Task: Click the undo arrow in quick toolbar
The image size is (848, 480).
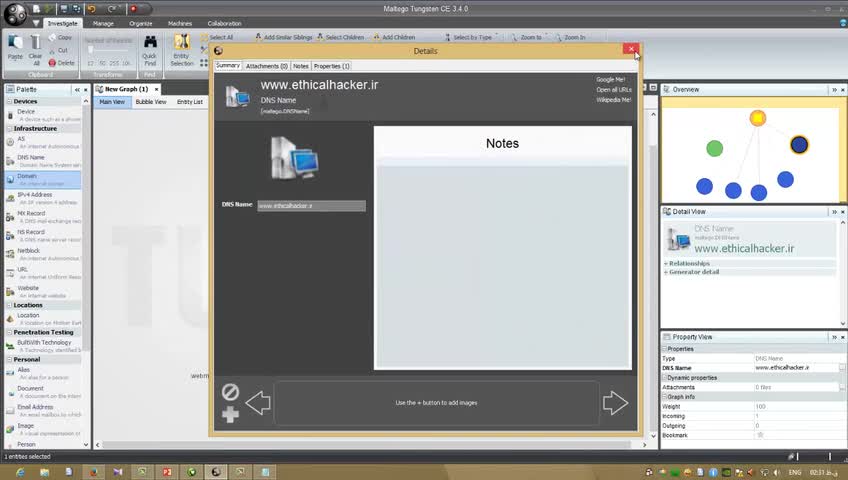Action: 91,9
